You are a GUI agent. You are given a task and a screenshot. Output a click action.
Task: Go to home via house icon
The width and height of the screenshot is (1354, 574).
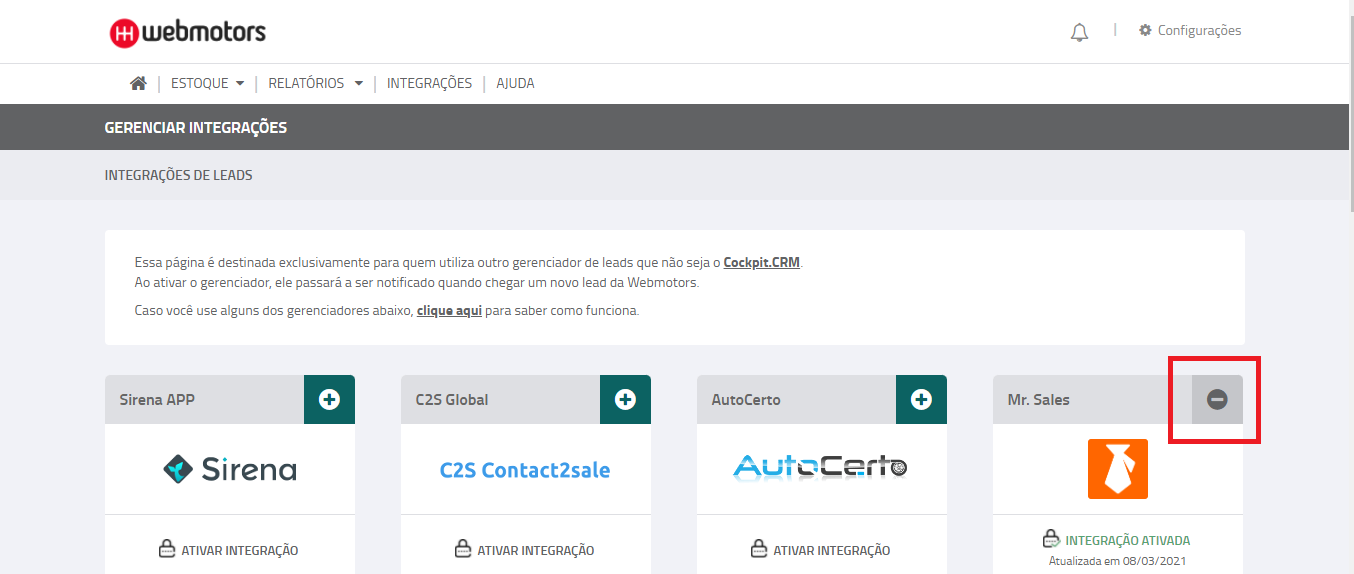tap(138, 83)
